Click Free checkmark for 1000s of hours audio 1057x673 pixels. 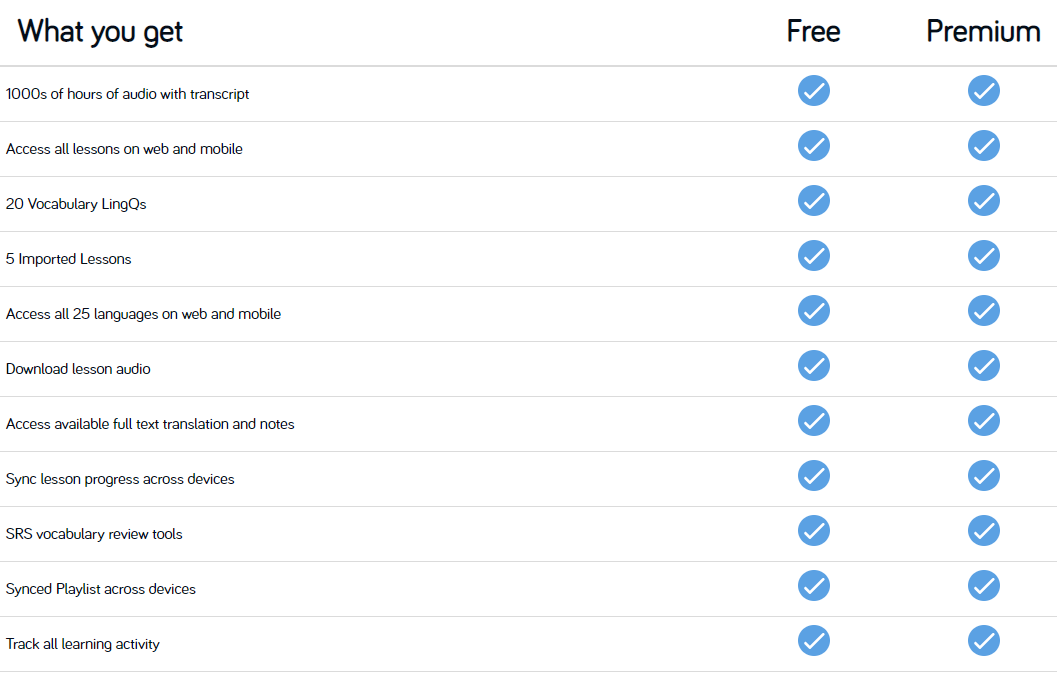click(x=814, y=91)
